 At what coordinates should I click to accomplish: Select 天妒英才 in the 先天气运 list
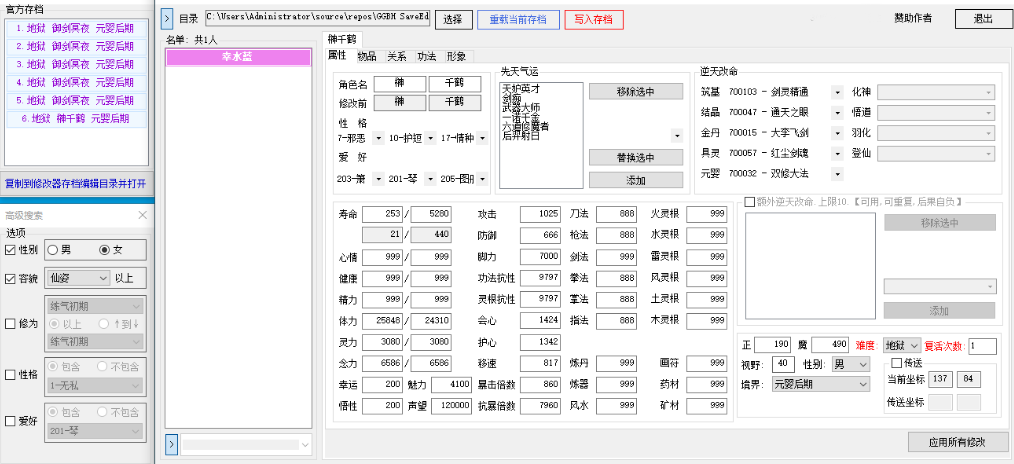[x=521, y=88]
